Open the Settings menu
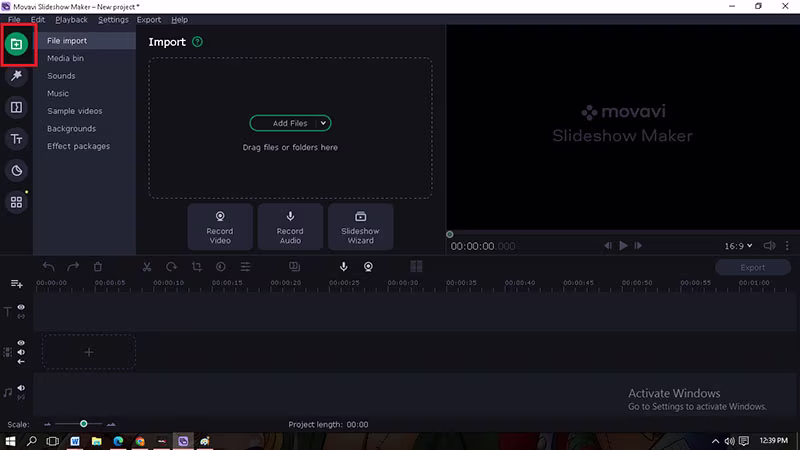 click(113, 20)
